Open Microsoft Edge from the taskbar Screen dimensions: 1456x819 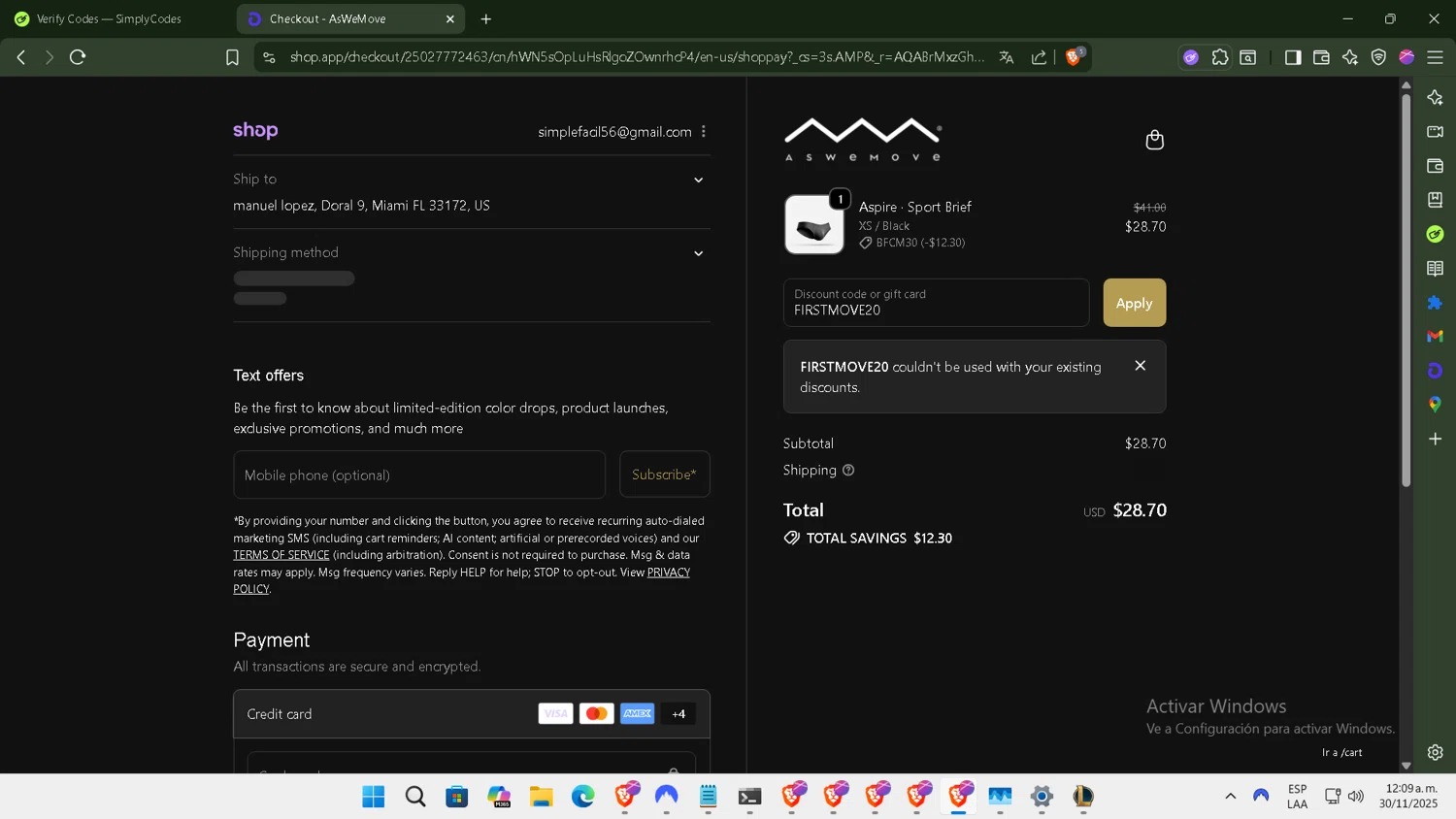tap(582, 797)
